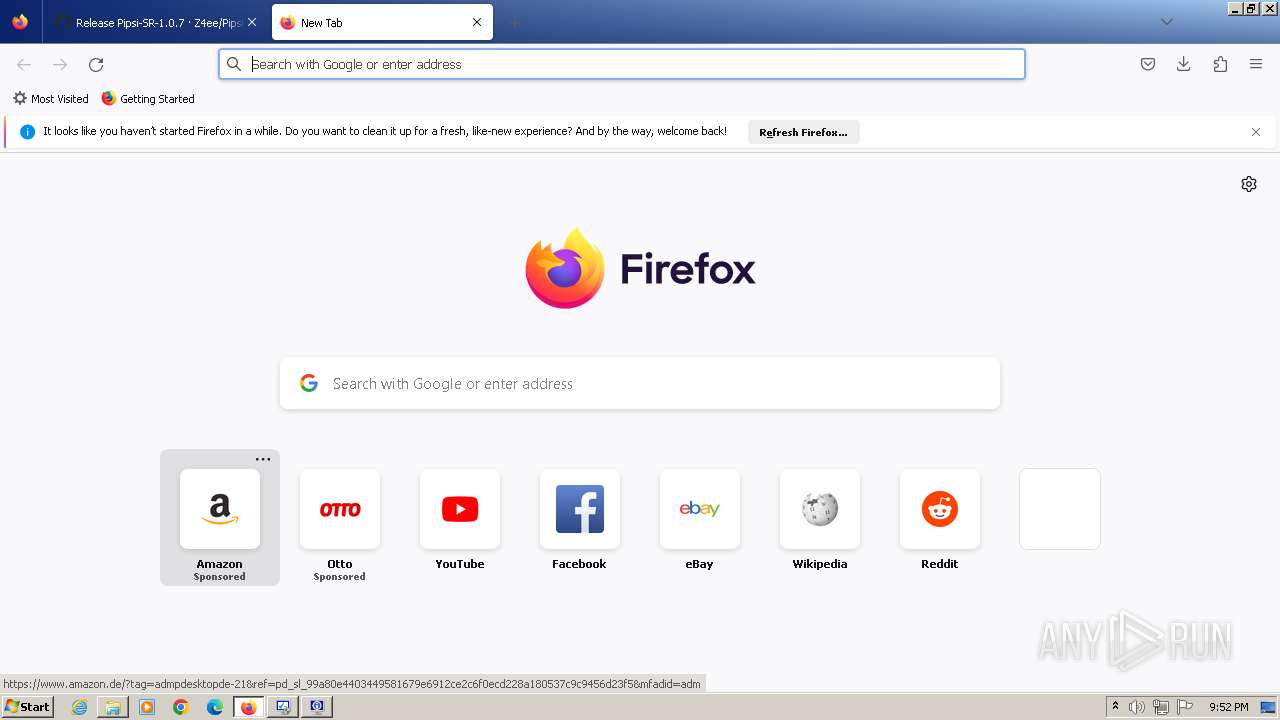Open Otto sponsored shortcut tile

(x=340, y=509)
